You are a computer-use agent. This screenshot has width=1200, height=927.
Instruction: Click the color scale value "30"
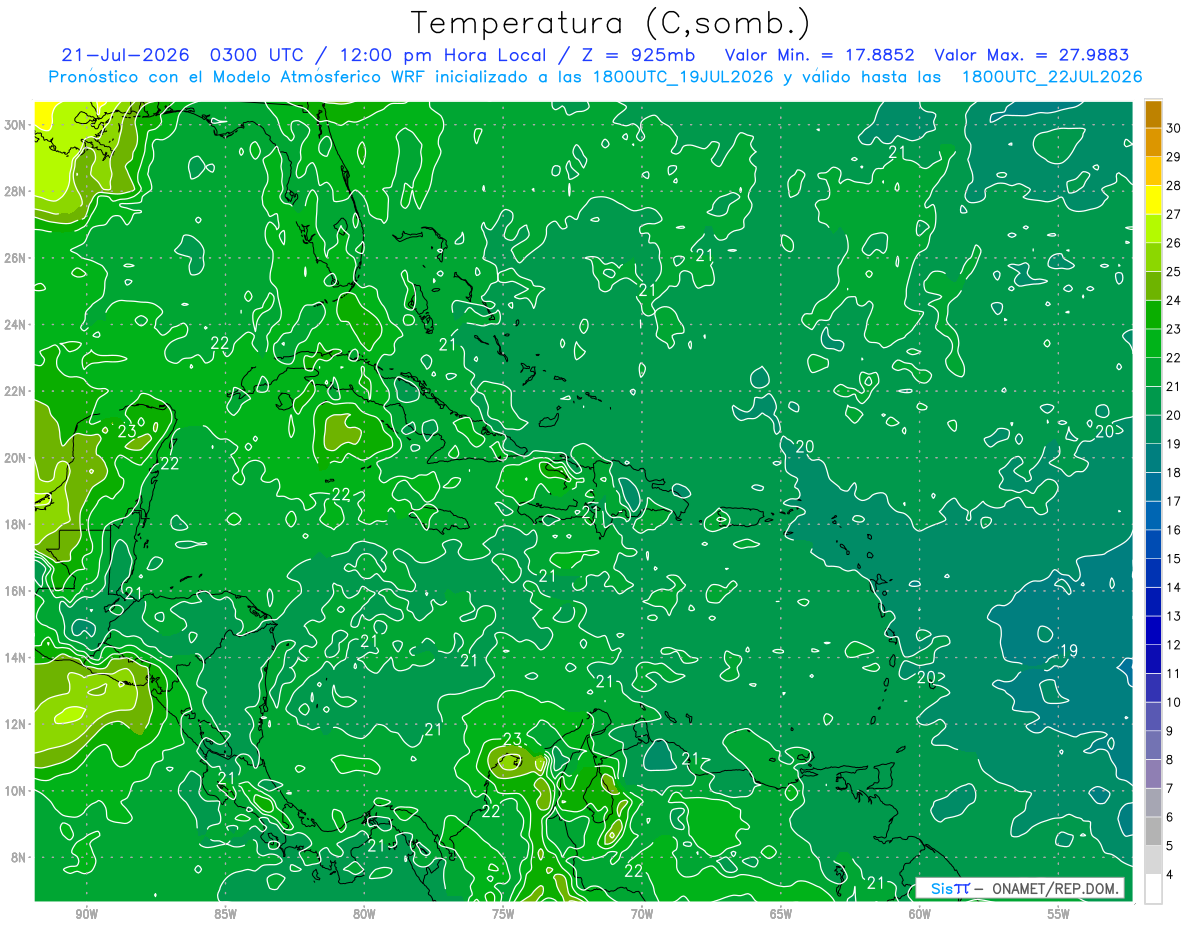coord(1175,128)
